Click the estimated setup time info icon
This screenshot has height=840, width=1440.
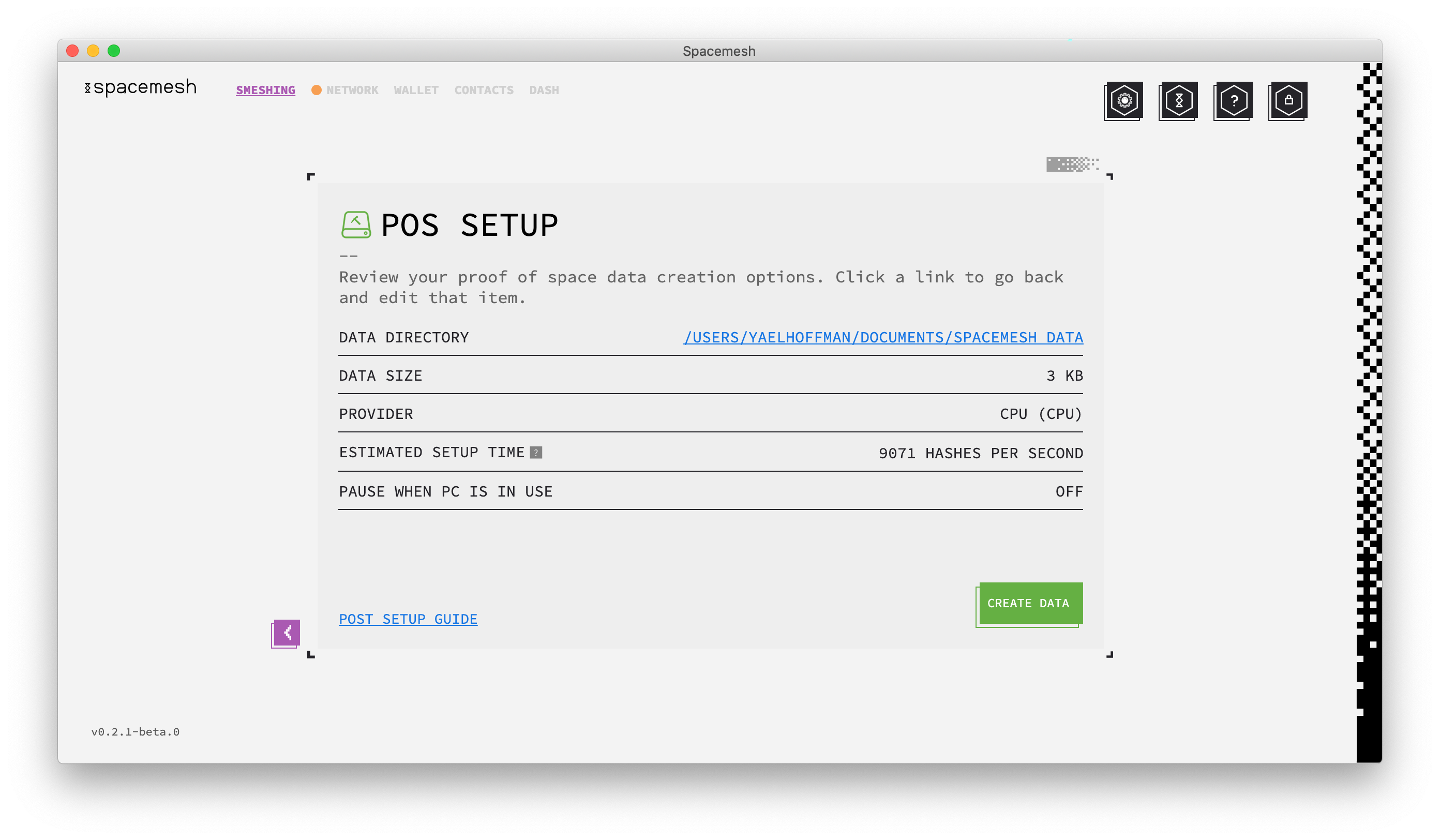coord(536,452)
